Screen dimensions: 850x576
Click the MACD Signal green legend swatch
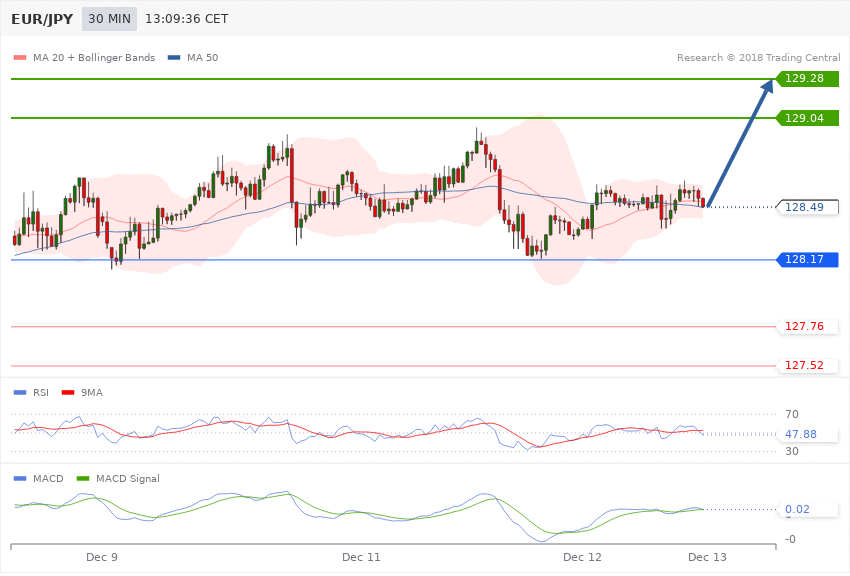point(83,478)
